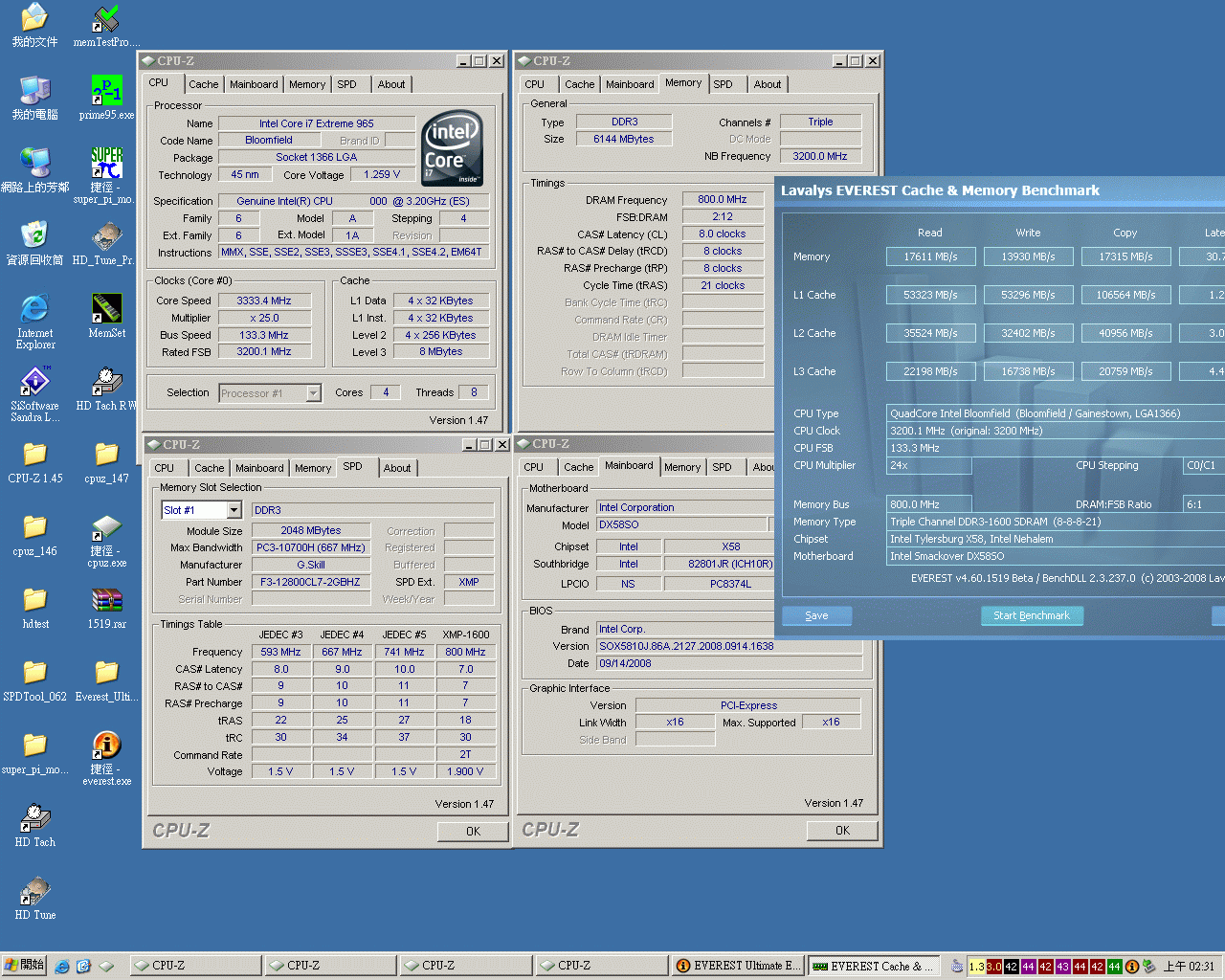
Task: Click the CPU Type field QuadCore Intel Bloomfield
Action: pos(1056,413)
